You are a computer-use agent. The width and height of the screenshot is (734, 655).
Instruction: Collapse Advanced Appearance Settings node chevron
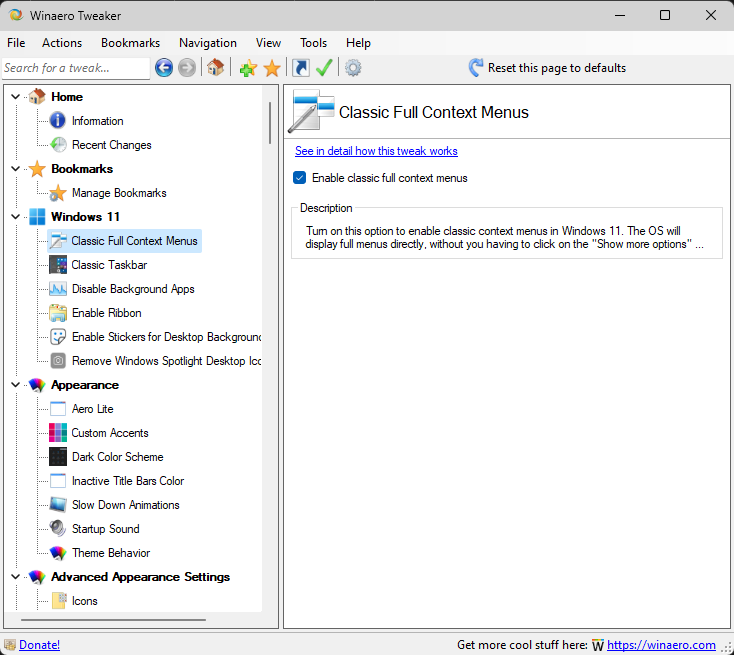pos(15,577)
